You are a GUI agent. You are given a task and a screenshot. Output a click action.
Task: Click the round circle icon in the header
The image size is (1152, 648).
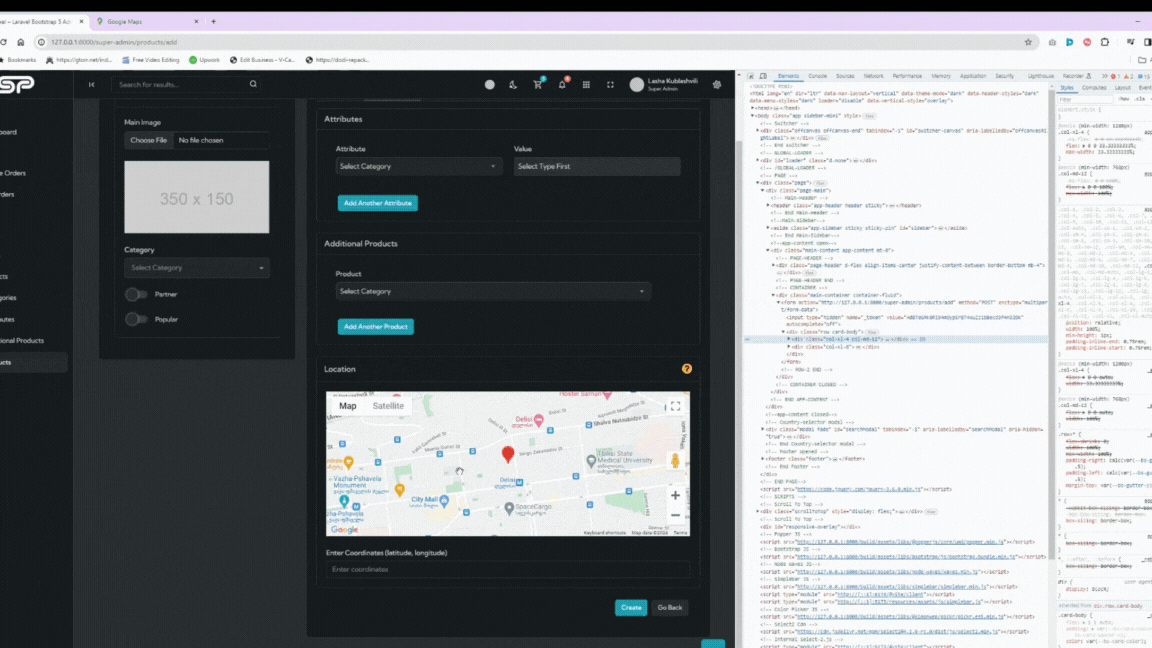[x=489, y=84]
